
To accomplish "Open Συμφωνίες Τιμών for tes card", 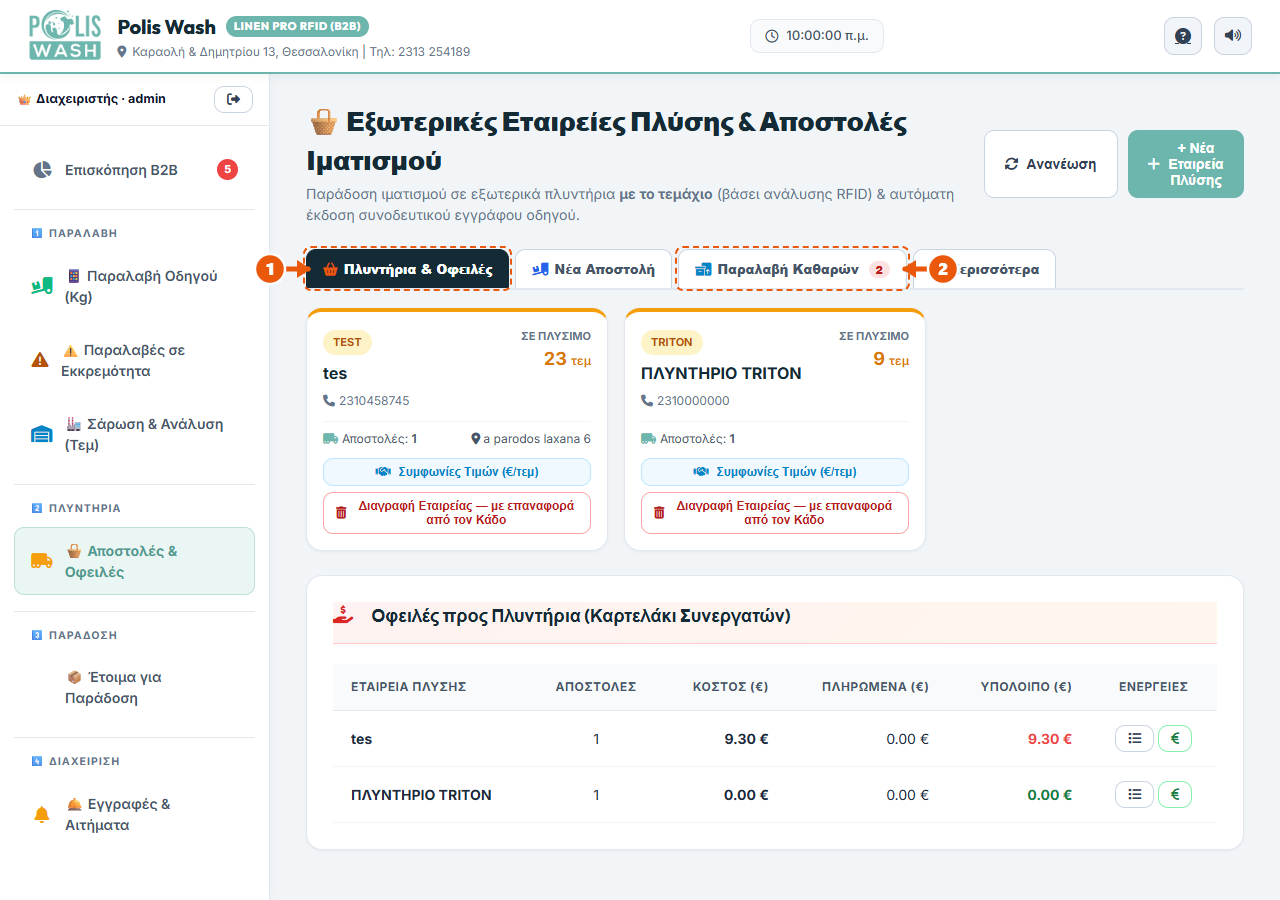I will [457, 472].
